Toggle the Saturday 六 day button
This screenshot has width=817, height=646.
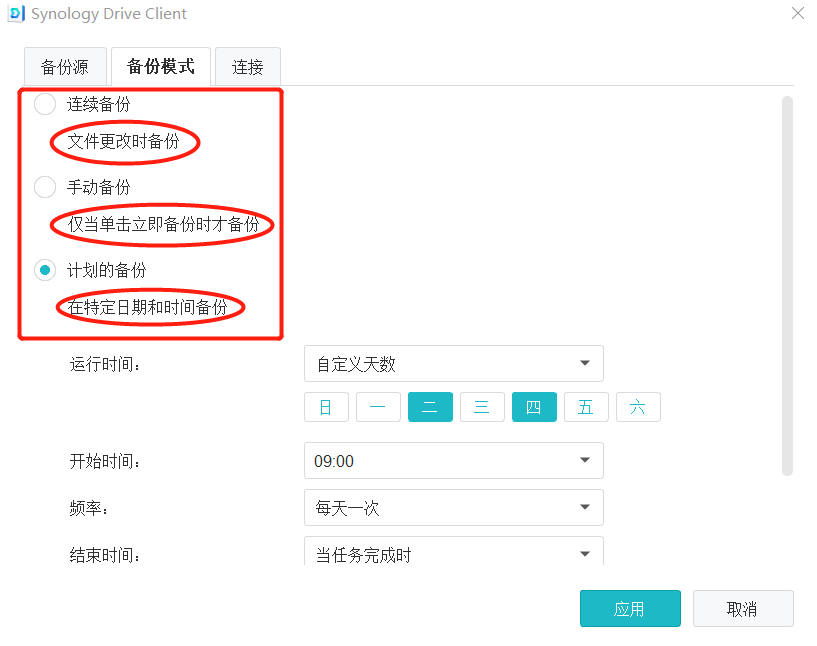tap(638, 407)
